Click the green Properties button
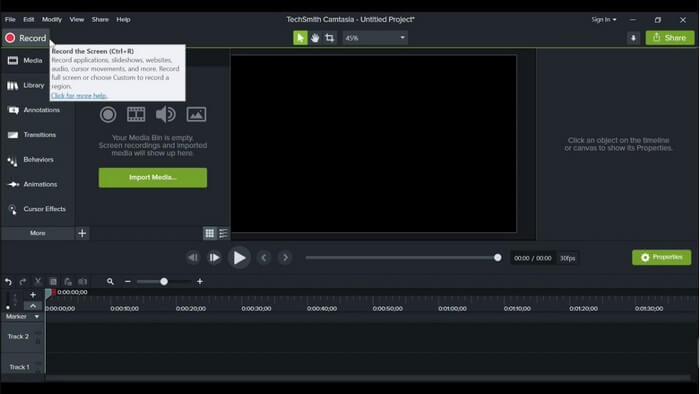The height and width of the screenshot is (394, 700). pyautogui.click(x=662, y=257)
